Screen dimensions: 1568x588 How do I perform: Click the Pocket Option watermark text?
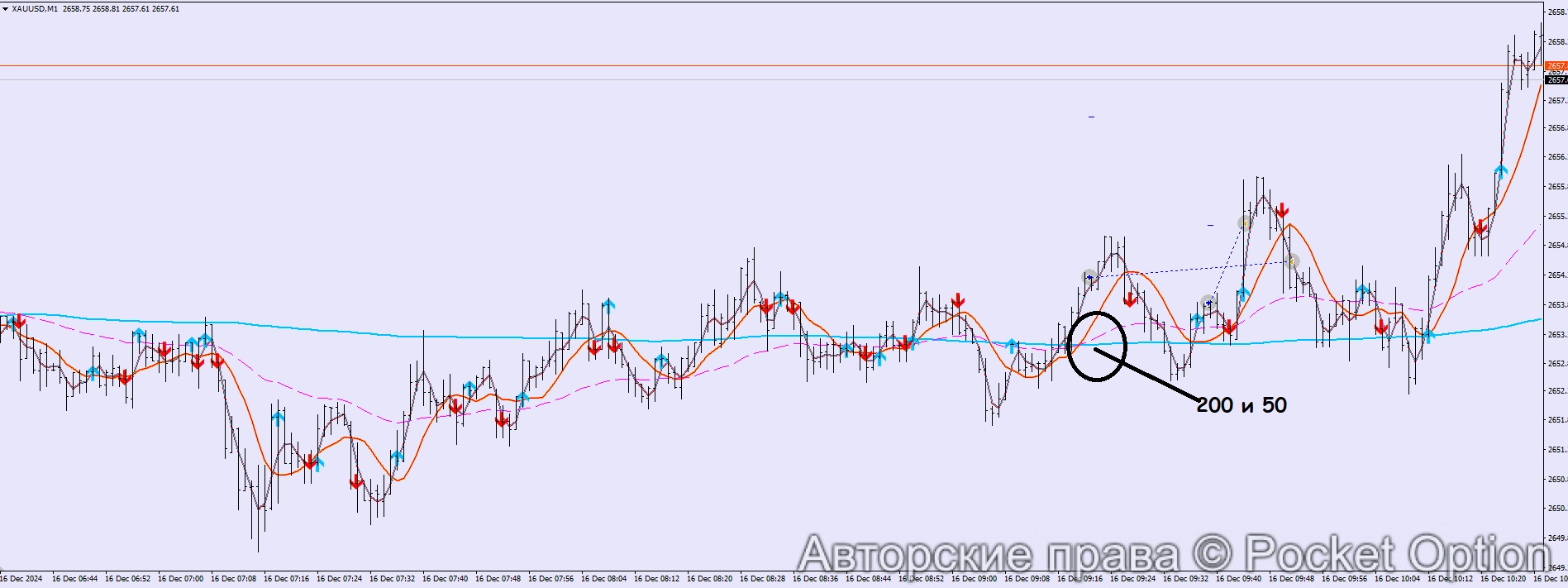(1174, 554)
